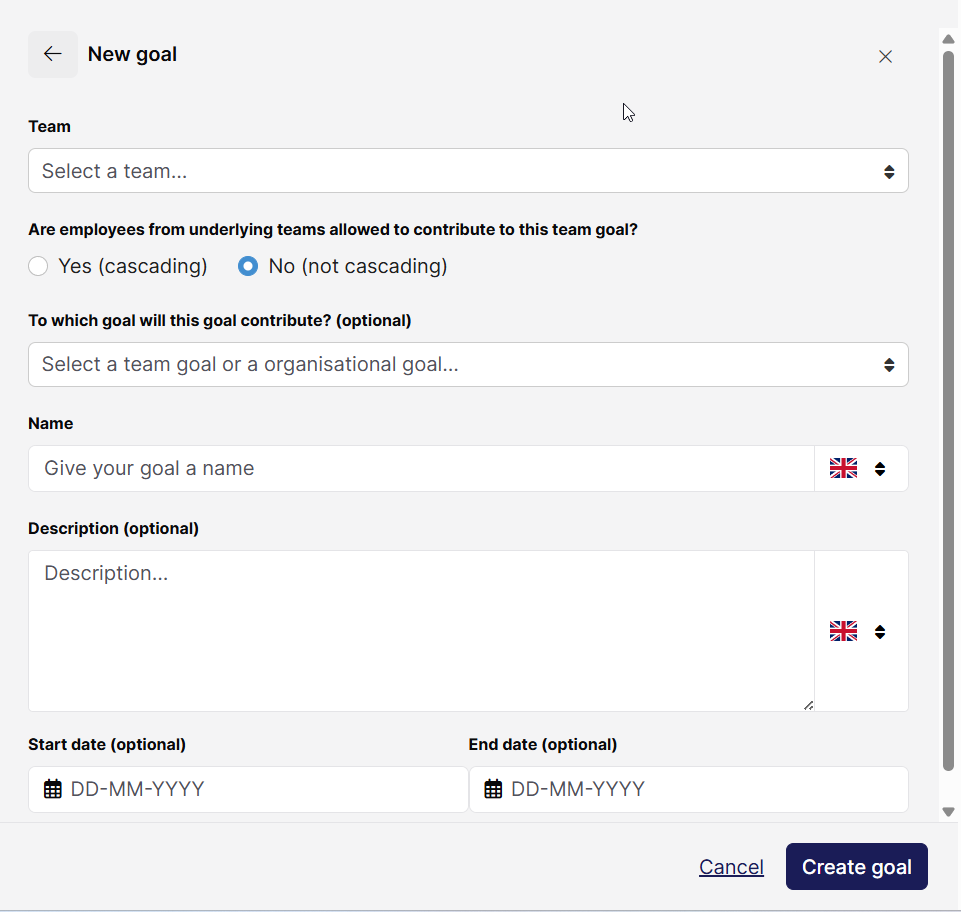This screenshot has height=912, width=961.
Task: Open the contributing goal selection dropdown
Action: (x=468, y=365)
